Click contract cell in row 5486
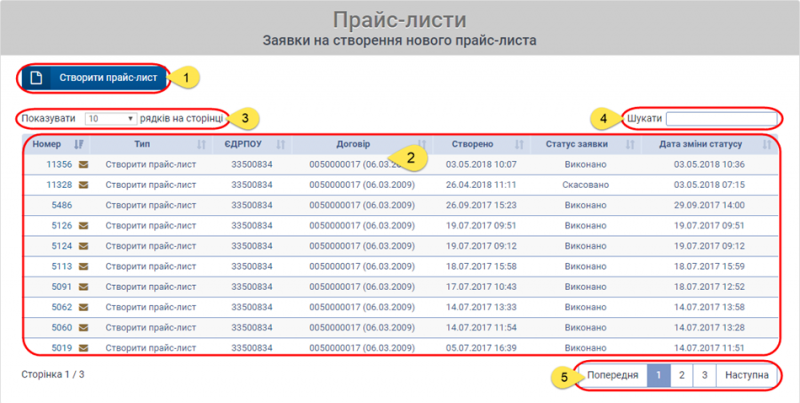800x403 pixels. pyautogui.click(x=362, y=205)
